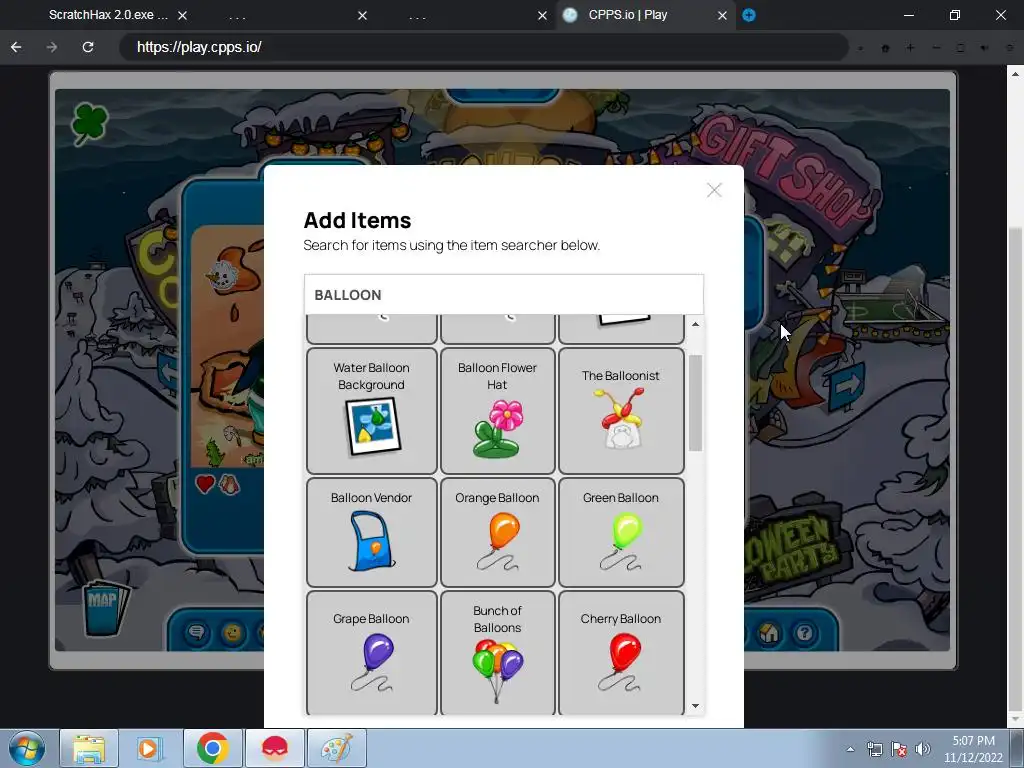Screen dimensions: 1024x768
Task: Choose The Balloonist item
Action: pos(620,410)
